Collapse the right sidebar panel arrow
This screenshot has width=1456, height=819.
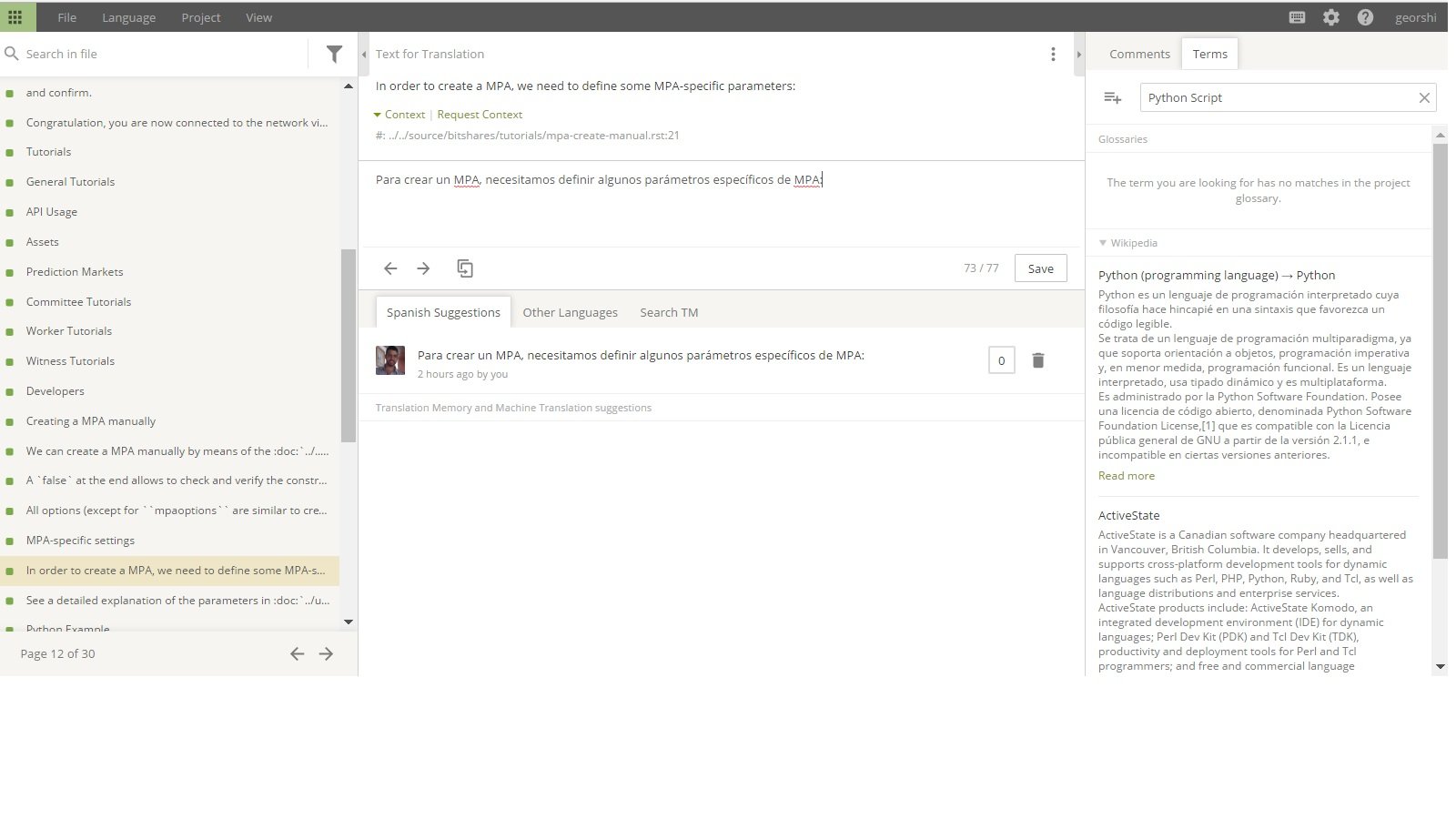pos(1079,55)
